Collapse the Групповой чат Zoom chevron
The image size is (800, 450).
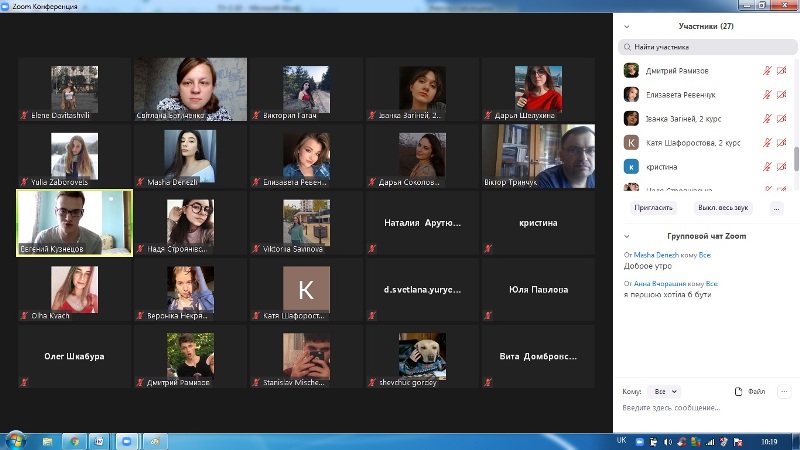(x=627, y=236)
